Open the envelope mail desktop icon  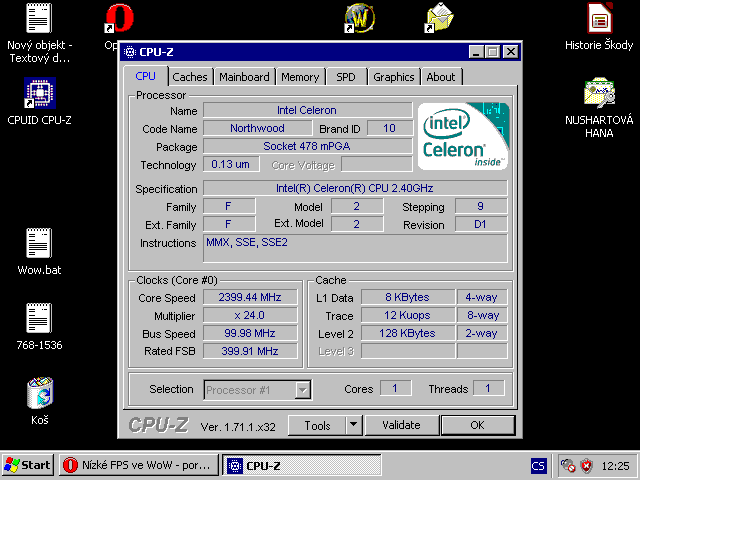tap(440, 18)
